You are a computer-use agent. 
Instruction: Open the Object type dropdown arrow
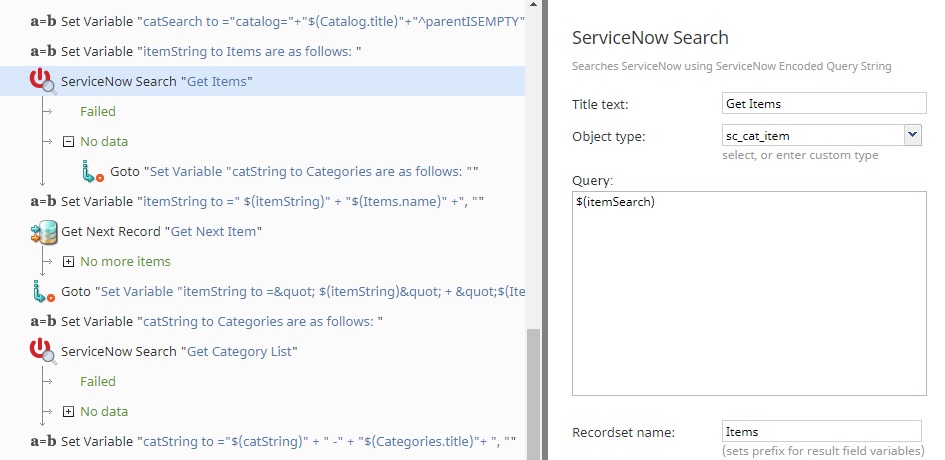pos(912,135)
